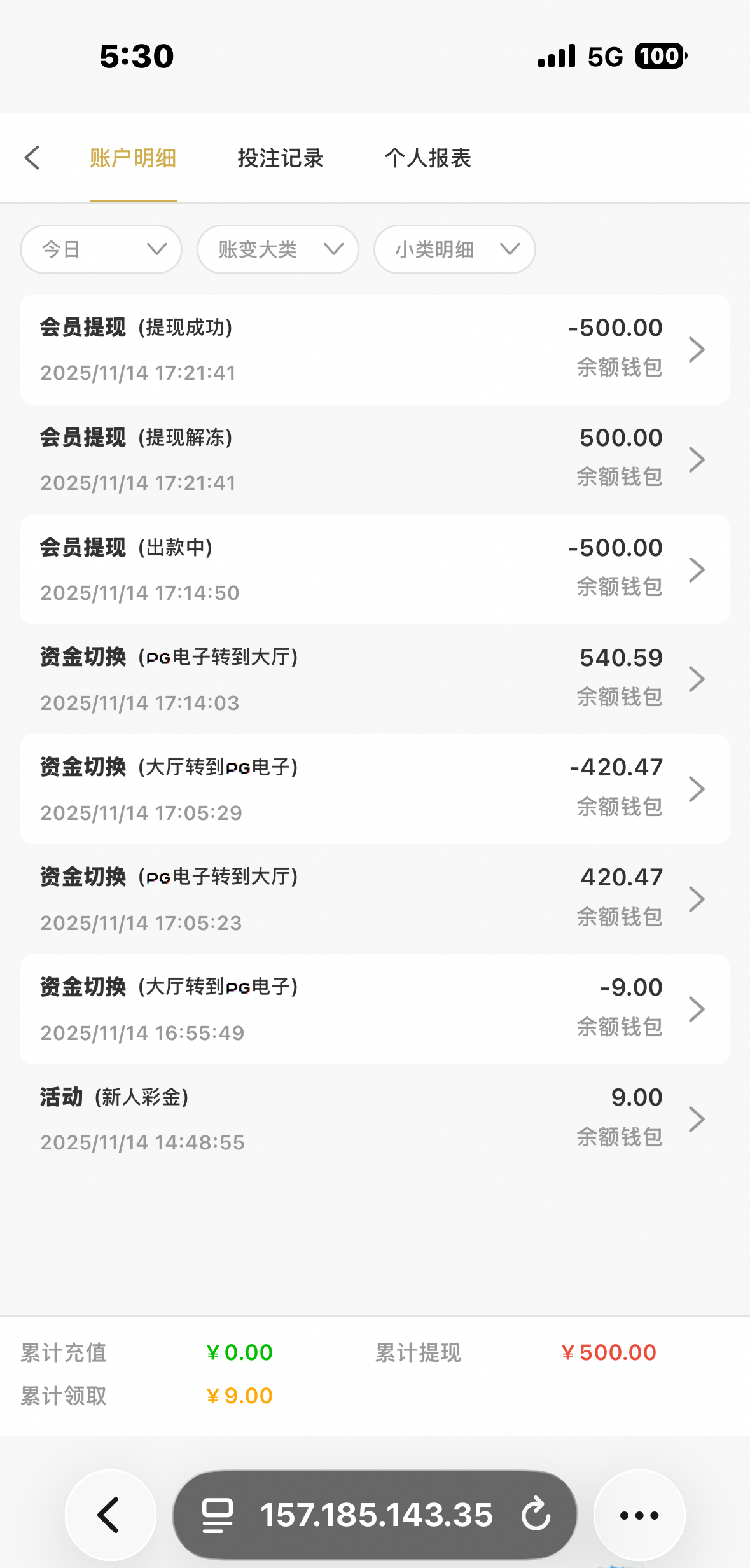The height and width of the screenshot is (1568, 750).
Task: Open the three-dots browser menu
Action: 639,1515
